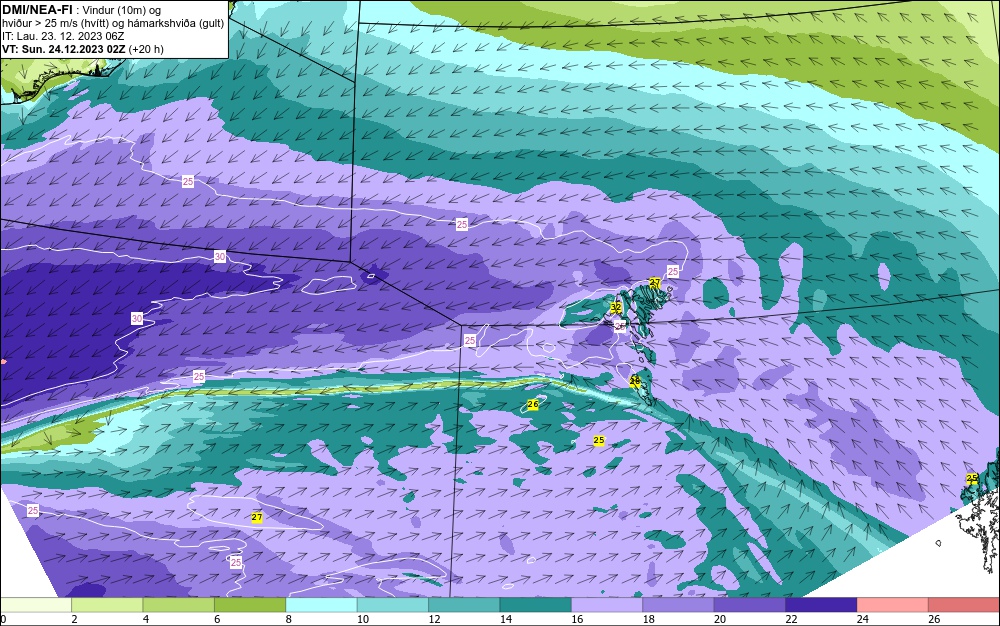Pick the 24–26 pink legend swatch
Viewport: 1000px width, 626px height.
(893, 605)
